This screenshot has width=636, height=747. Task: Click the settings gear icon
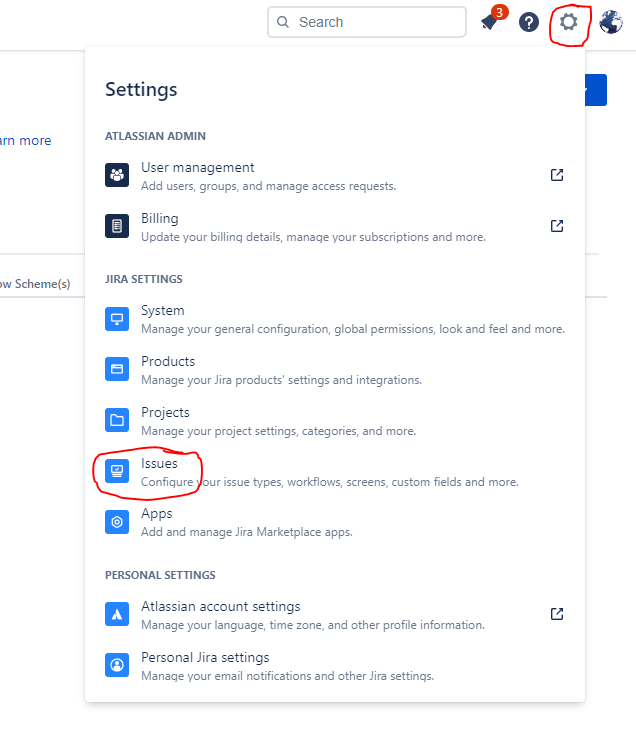[568, 22]
